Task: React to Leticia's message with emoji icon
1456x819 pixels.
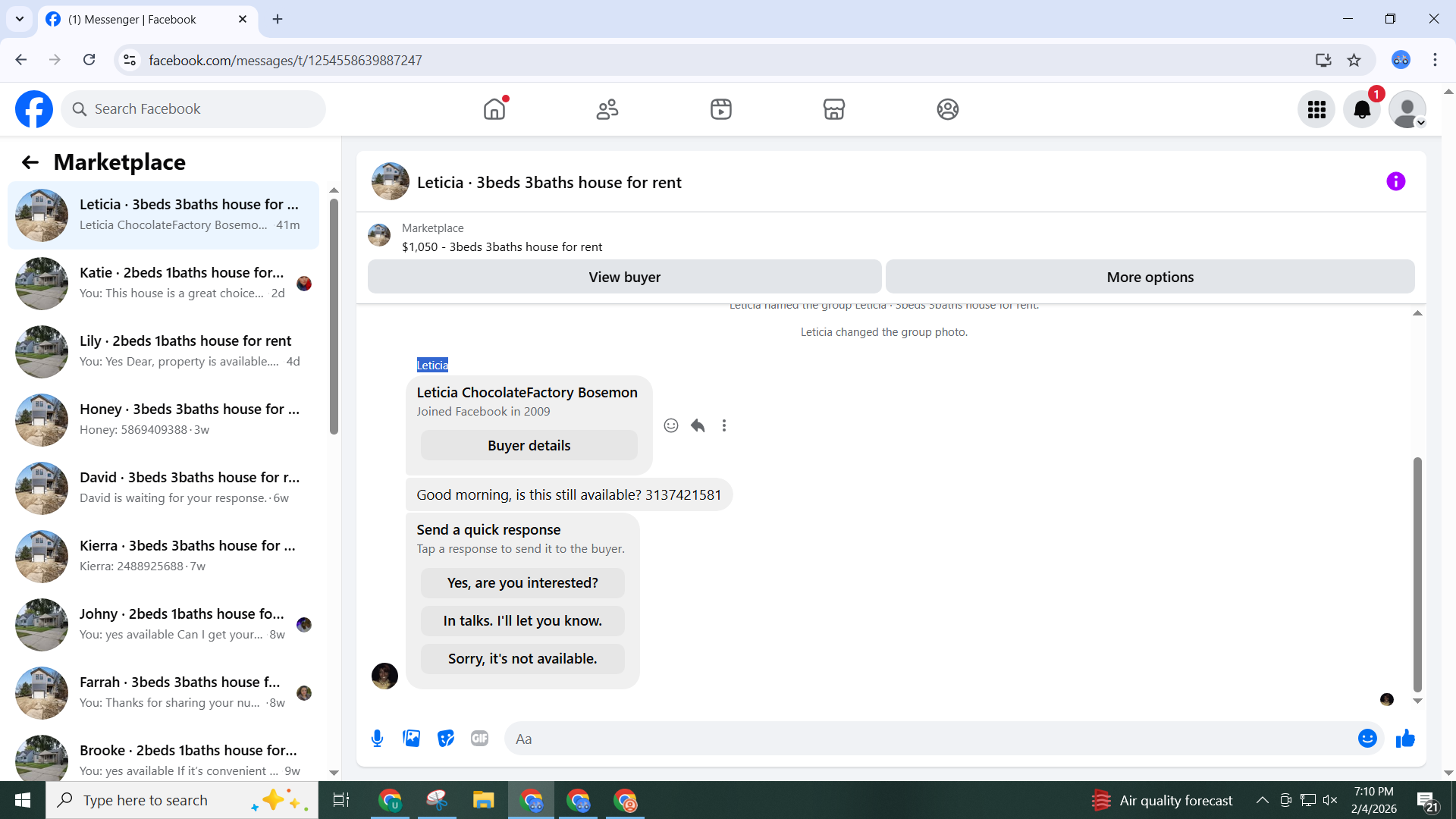Action: coord(670,425)
